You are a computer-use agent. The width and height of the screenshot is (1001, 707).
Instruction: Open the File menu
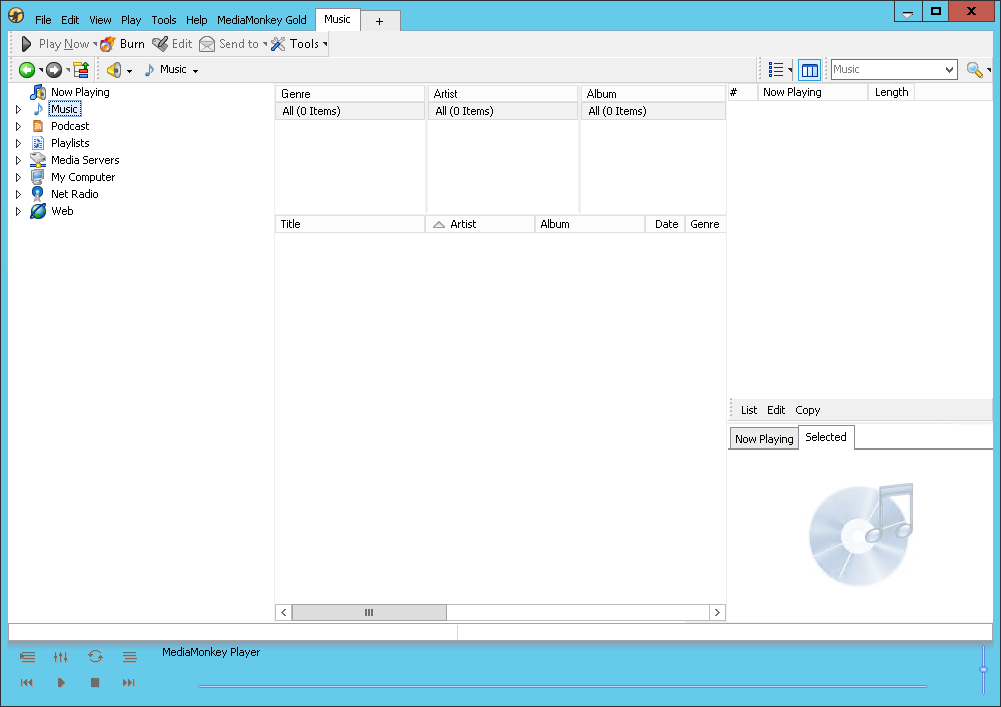pos(43,20)
